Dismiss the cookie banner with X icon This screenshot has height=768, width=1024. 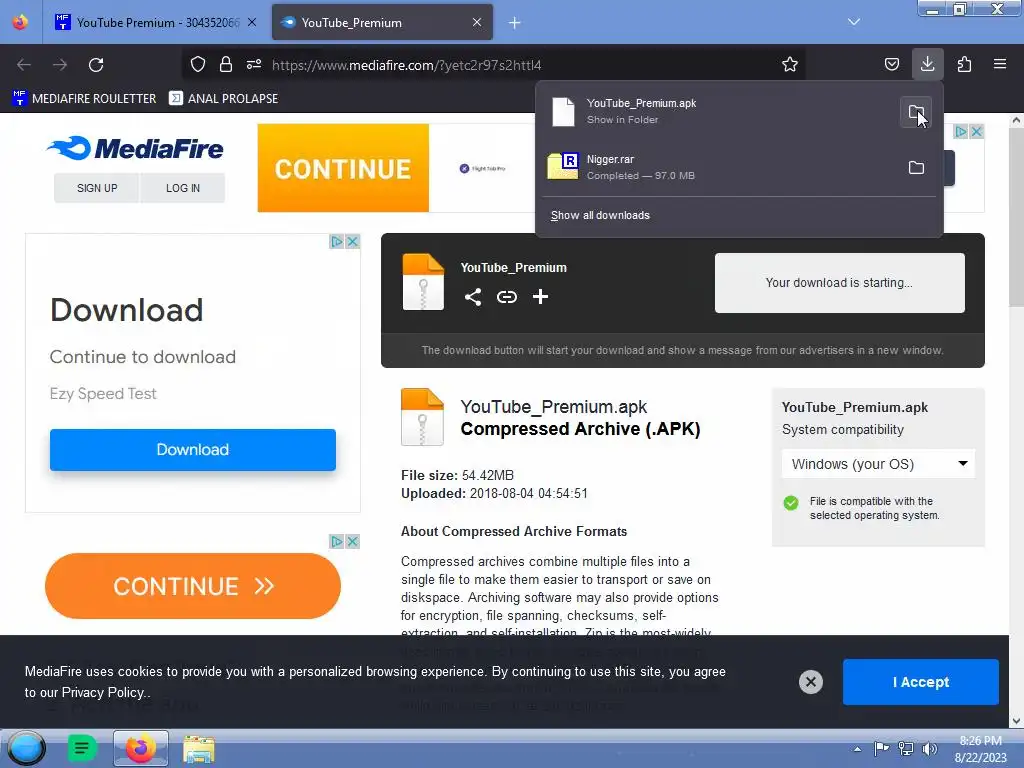[x=810, y=682]
